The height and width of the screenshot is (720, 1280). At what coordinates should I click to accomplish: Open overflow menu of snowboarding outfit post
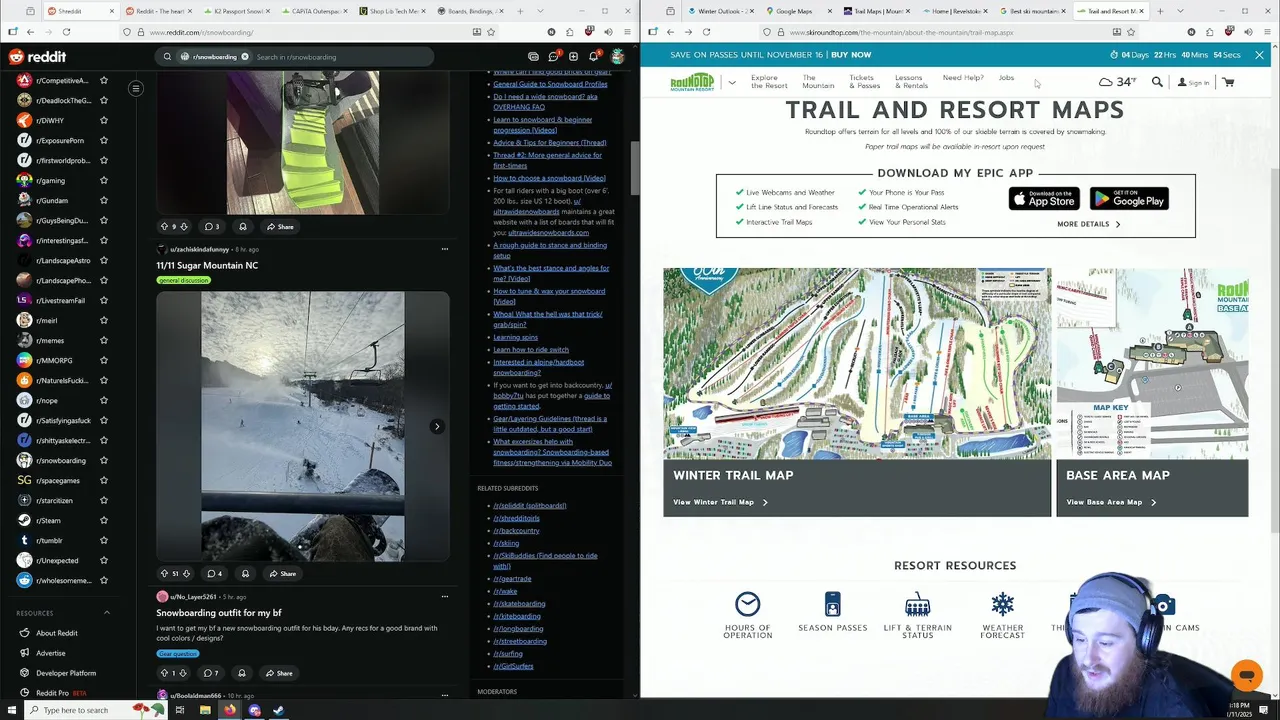point(445,597)
